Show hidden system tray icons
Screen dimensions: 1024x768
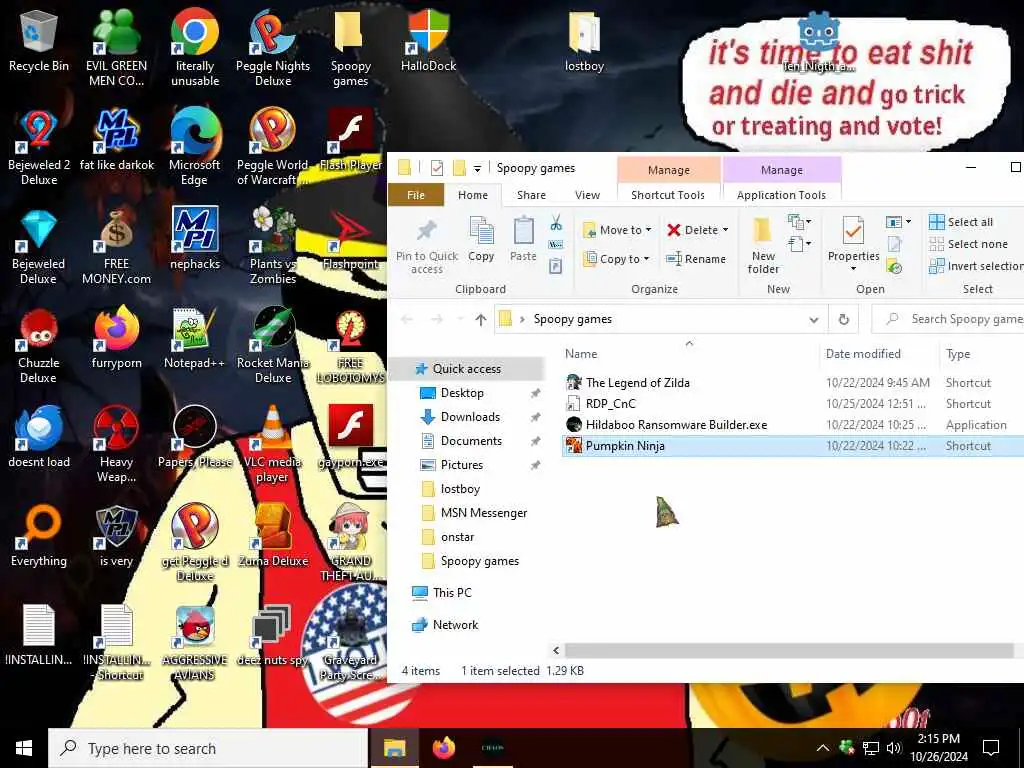(823, 748)
